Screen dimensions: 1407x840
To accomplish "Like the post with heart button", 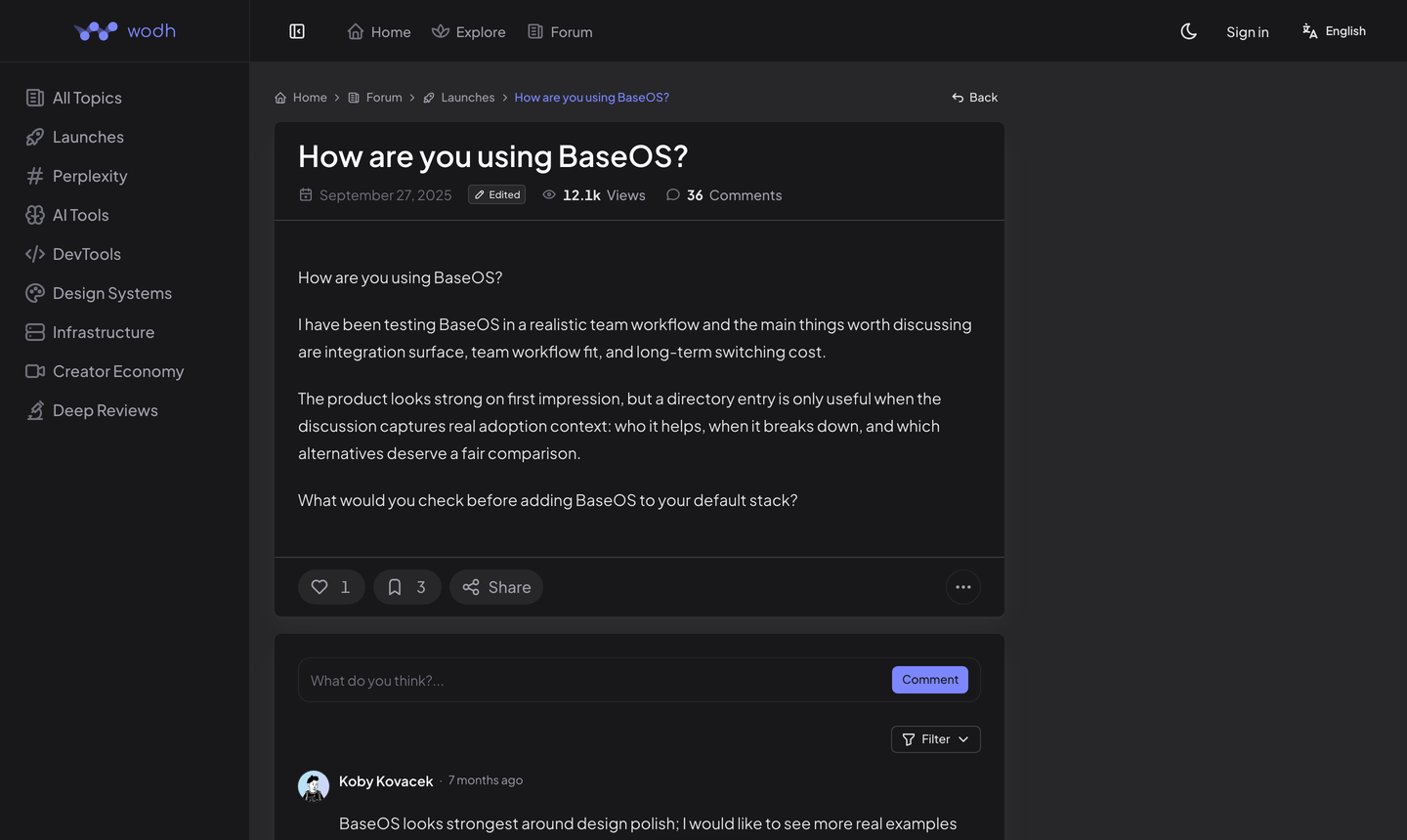I will [x=331, y=587].
